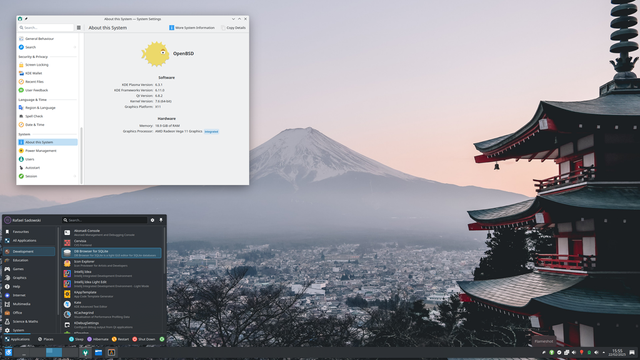Screen dimensions: 640x360
Task: Click the Copy Details button
Action: [233, 28]
